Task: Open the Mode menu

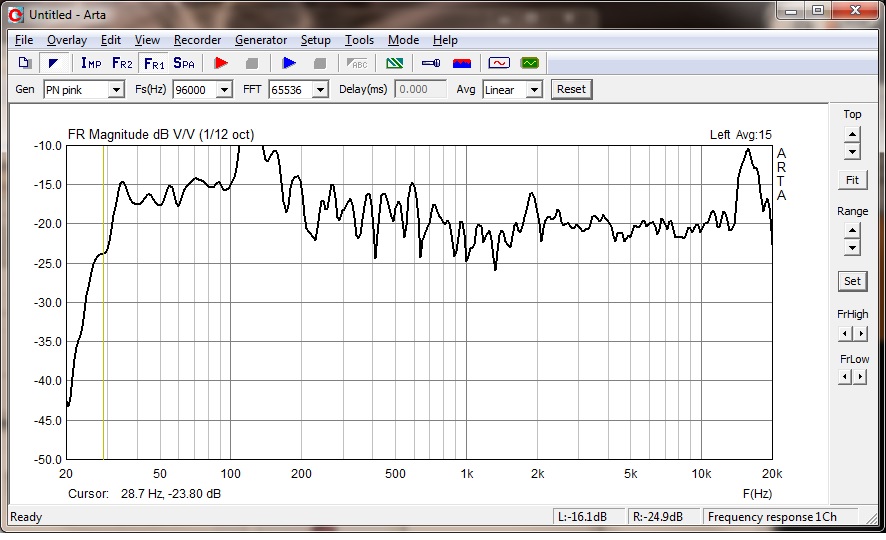Action: point(403,40)
